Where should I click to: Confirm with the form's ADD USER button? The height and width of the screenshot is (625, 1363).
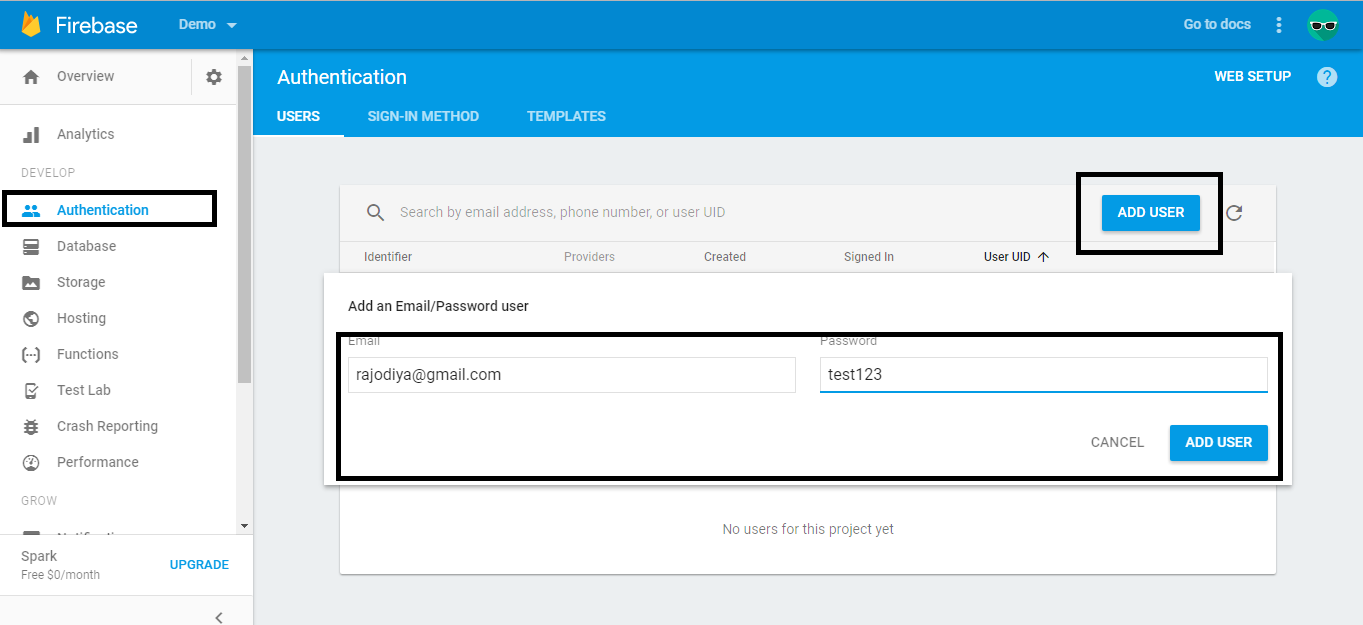pyautogui.click(x=1218, y=443)
